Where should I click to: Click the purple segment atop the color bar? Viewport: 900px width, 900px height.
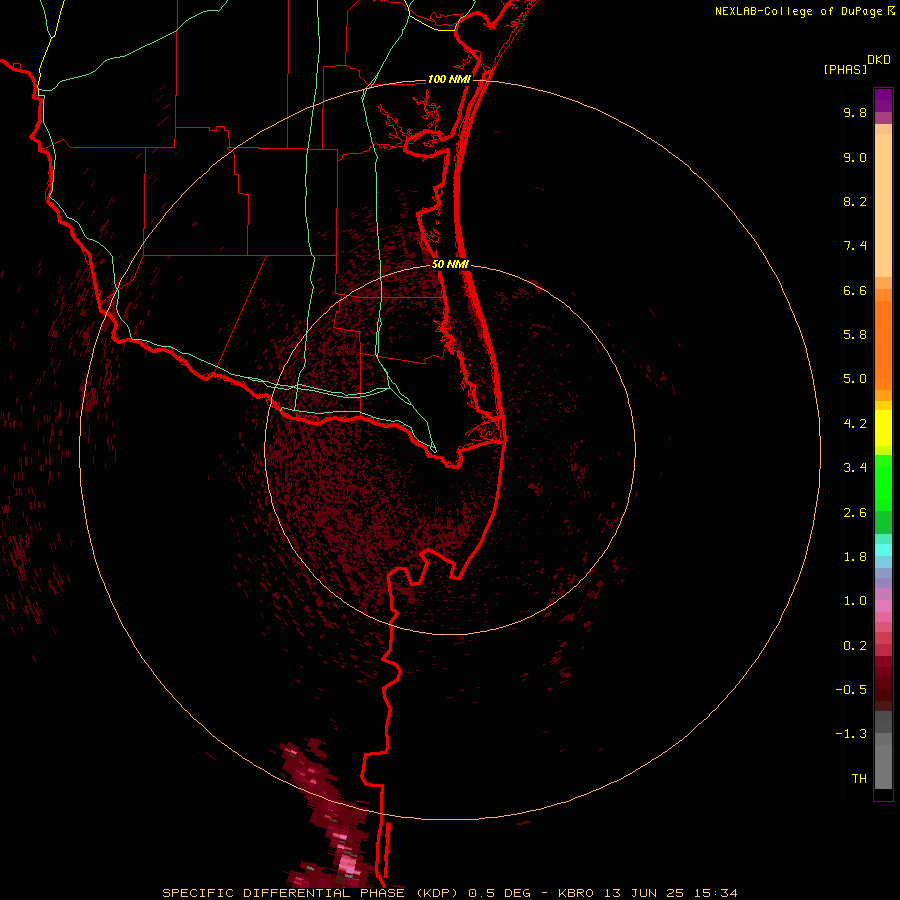[x=883, y=100]
